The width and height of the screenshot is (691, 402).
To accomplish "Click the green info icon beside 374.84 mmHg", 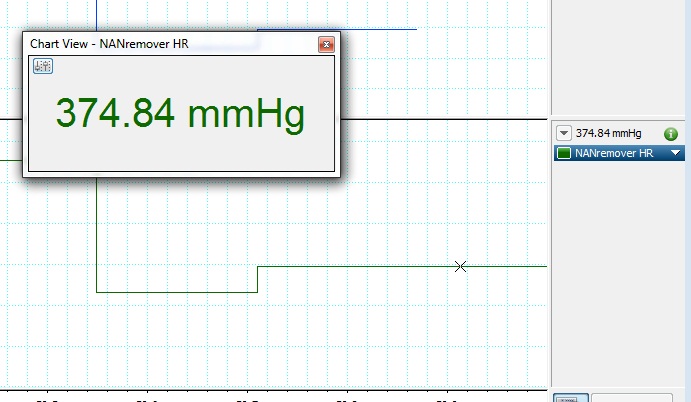I will pyautogui.click(x=671, y=133).
